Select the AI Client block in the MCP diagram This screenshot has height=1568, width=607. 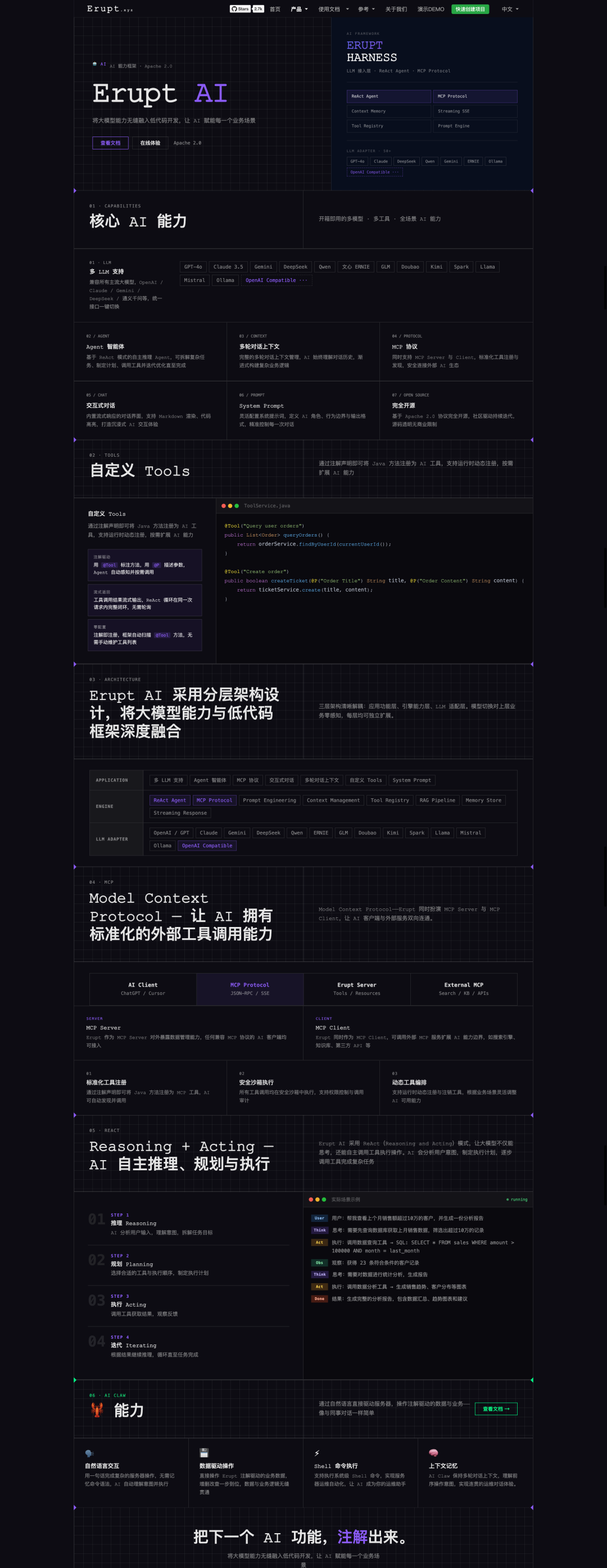point(143,989)
